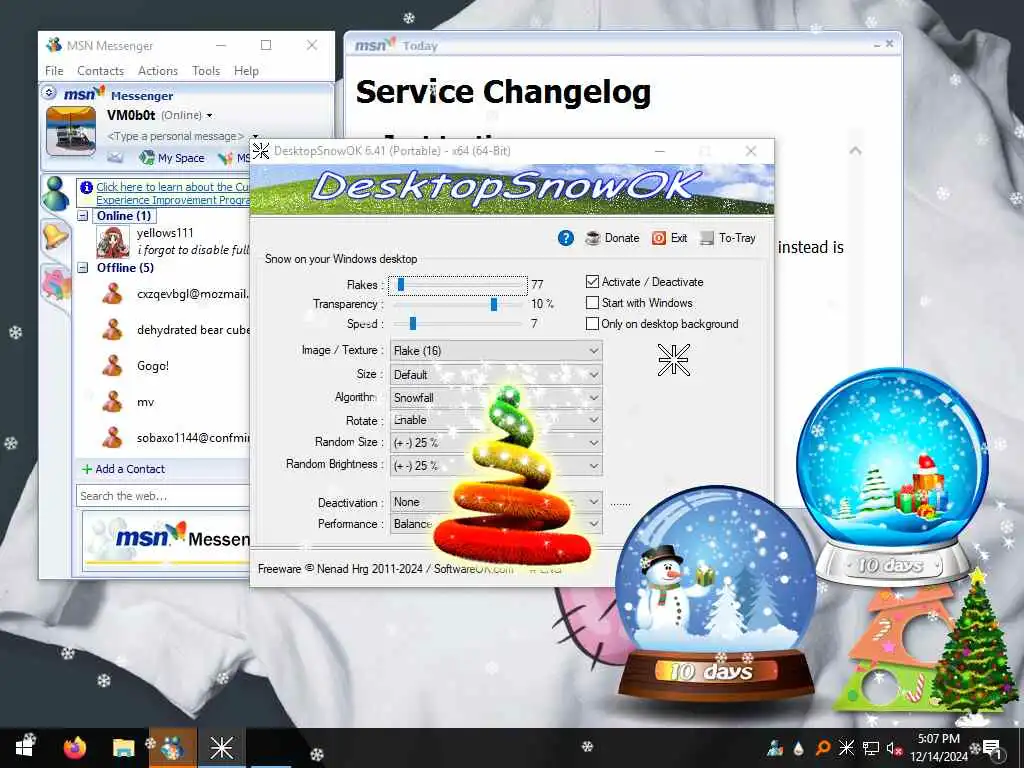
Task: Click the Online (1) group header
Action: 124,216
